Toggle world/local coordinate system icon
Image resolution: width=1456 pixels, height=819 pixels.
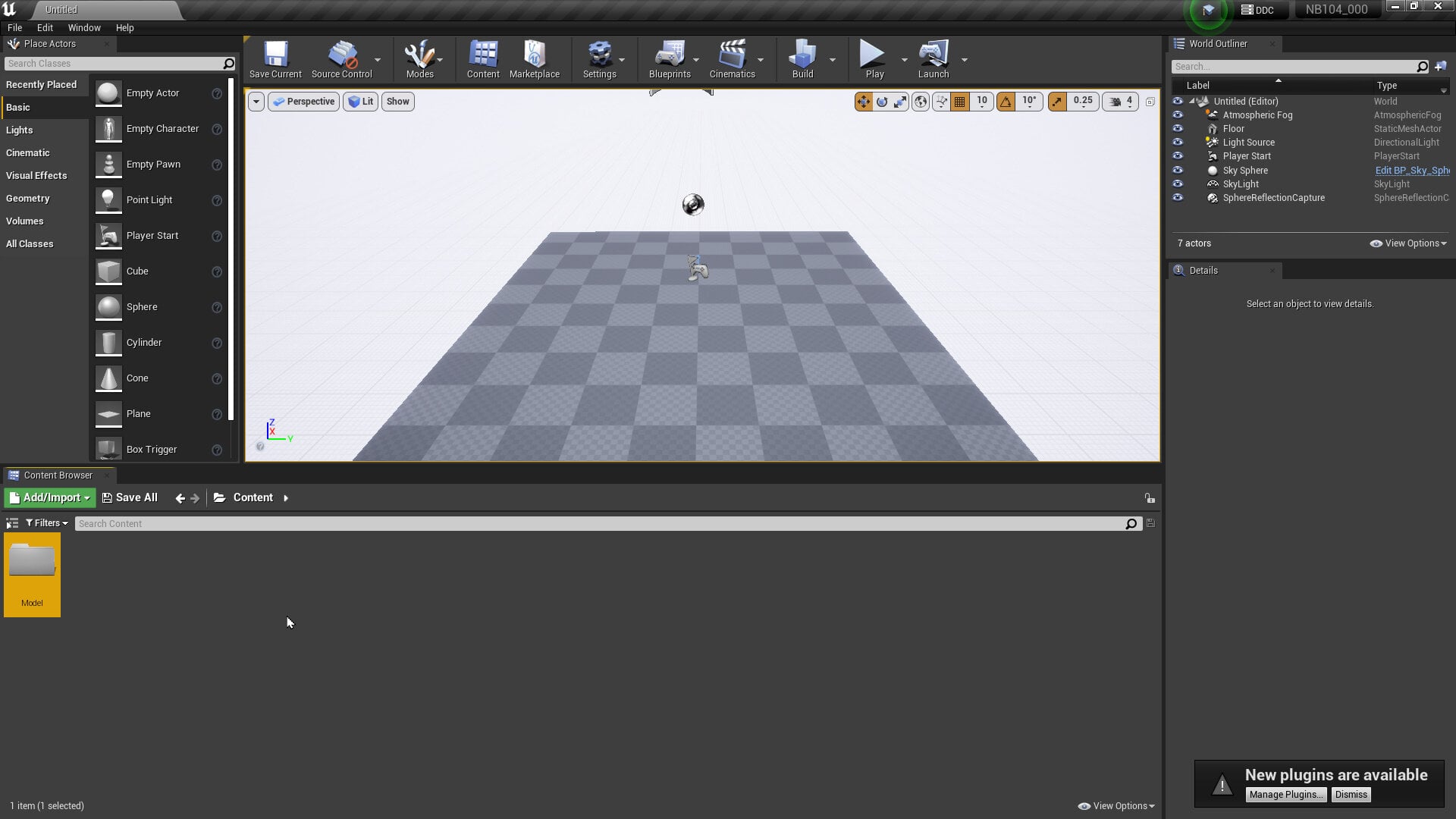tap(921, 102)
